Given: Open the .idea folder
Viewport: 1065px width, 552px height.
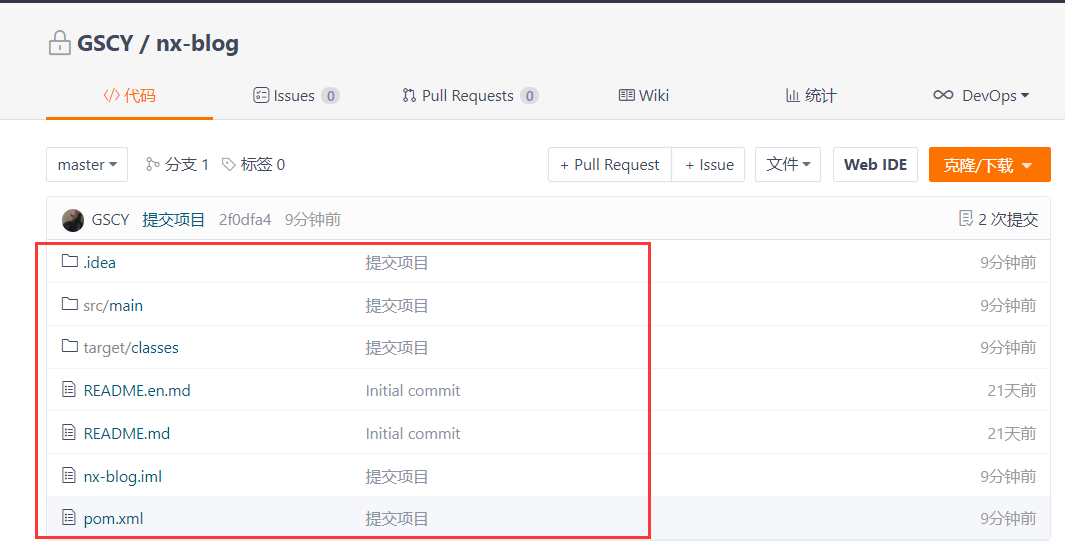Looking at the screenshot, I should point(99,262).
